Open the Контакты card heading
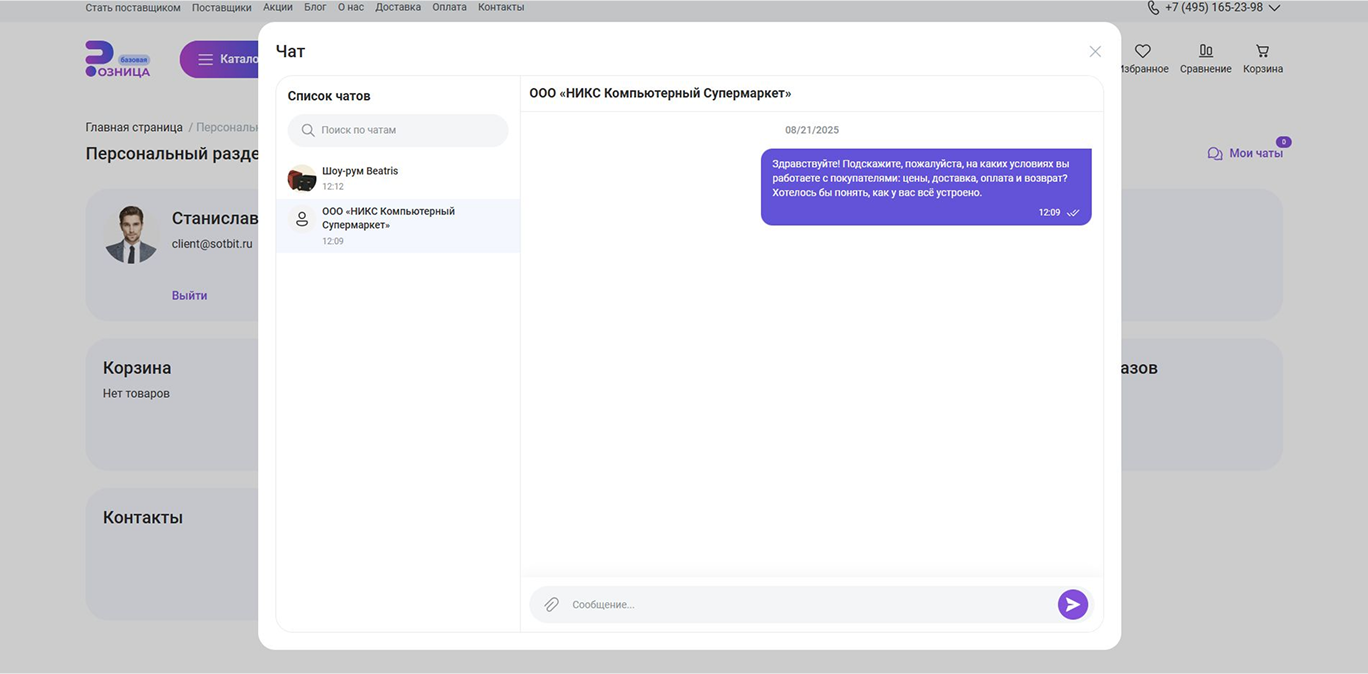 coord(143,518)
